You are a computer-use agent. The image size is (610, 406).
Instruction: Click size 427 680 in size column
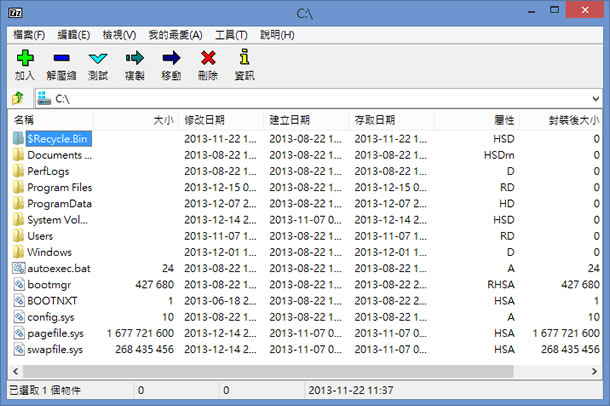(154, 285)
